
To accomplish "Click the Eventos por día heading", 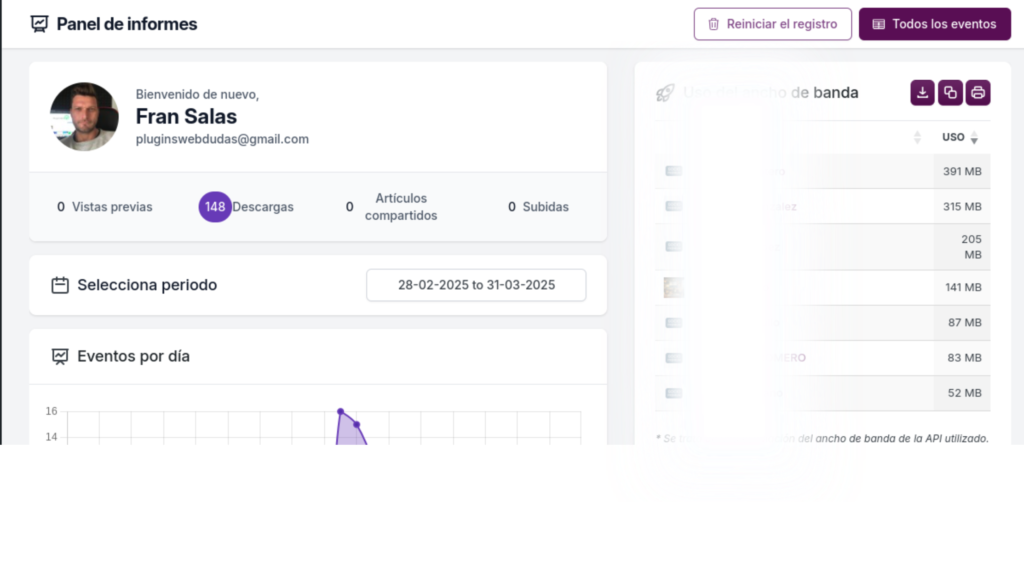I will click(x=133, y=357).
